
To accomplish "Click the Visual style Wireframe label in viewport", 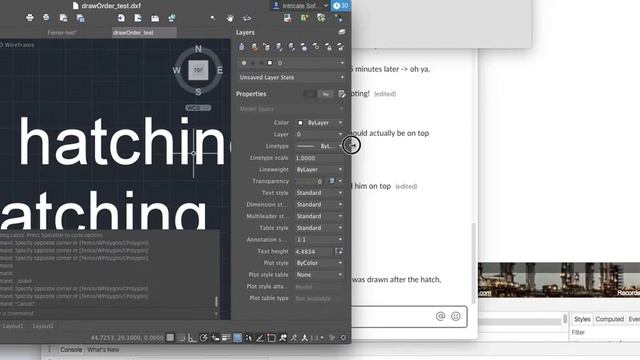I will tap(18, 45).
